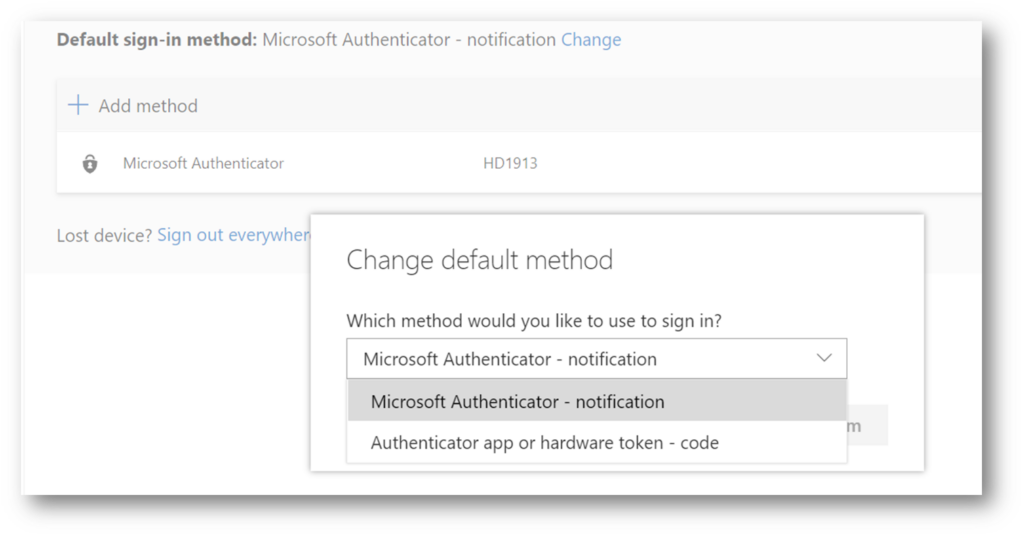Click the Which method would you like question label
This screenshot has width=1024, height=537.
pos(534,321)
